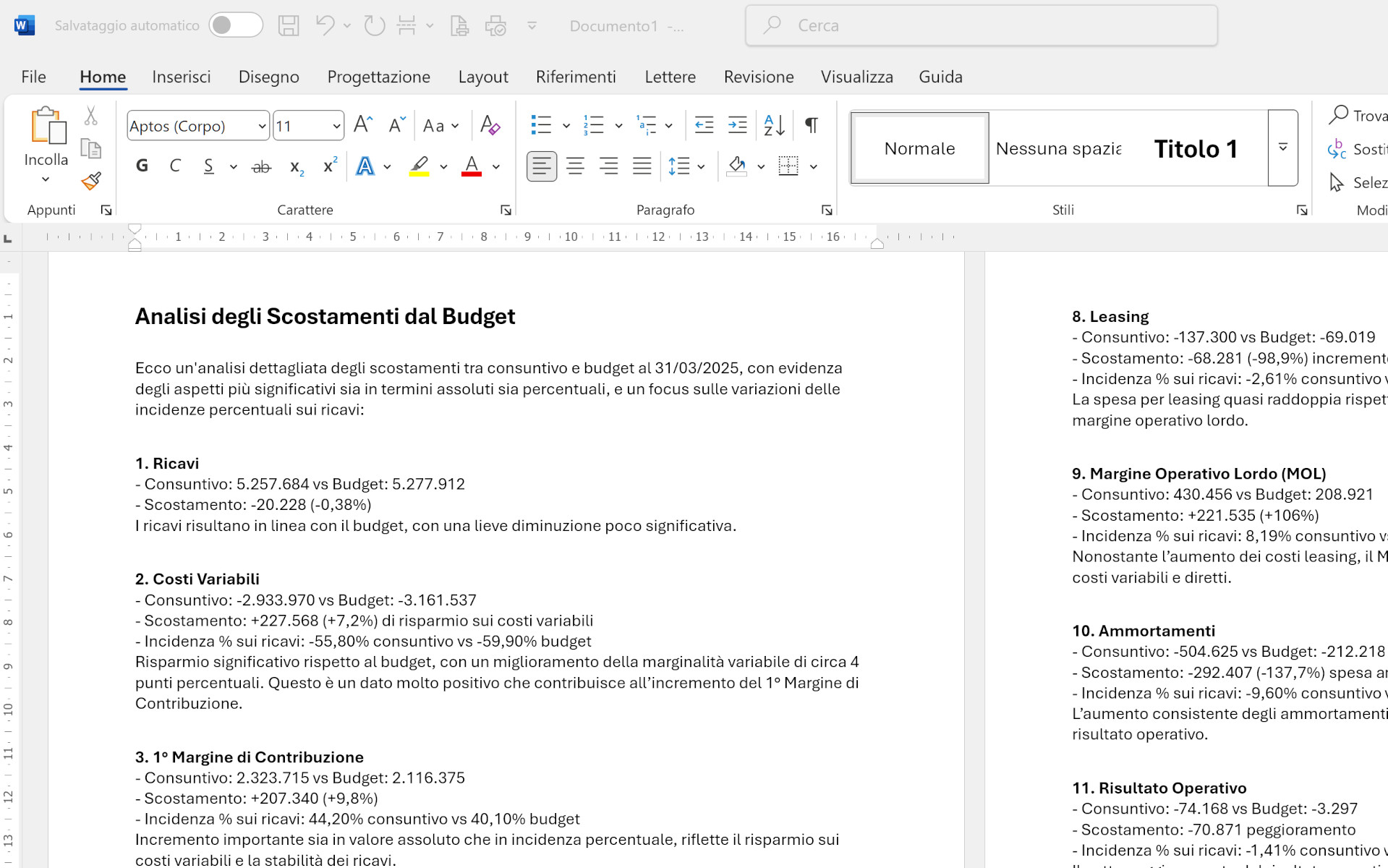Click the Copy icon

point(91,148)
